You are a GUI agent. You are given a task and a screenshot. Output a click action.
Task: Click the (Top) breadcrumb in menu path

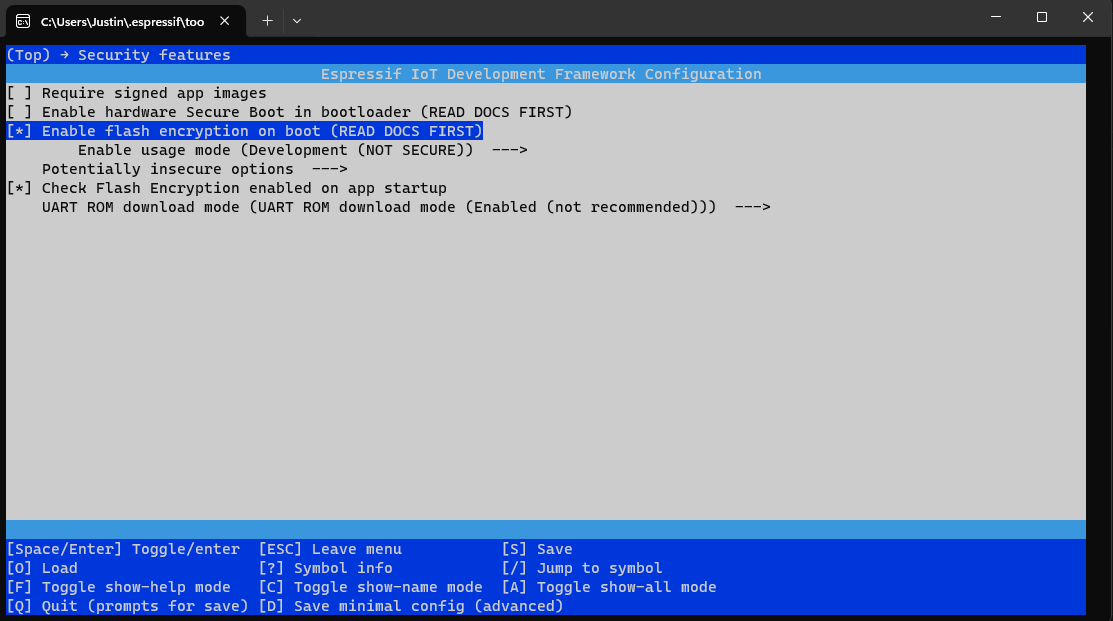click(x=27, y=55)
